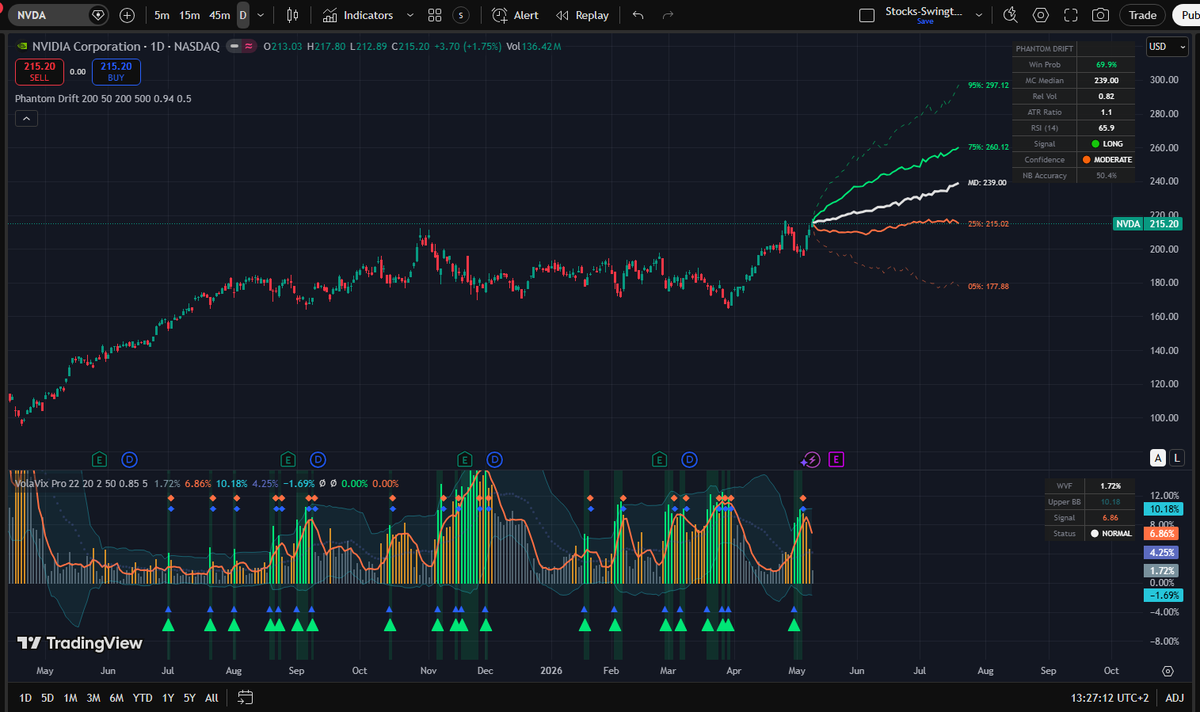Click the red SELL 215.20 button
The width and height of the screenshot is (1200, 712).
[x=39, y=71]
